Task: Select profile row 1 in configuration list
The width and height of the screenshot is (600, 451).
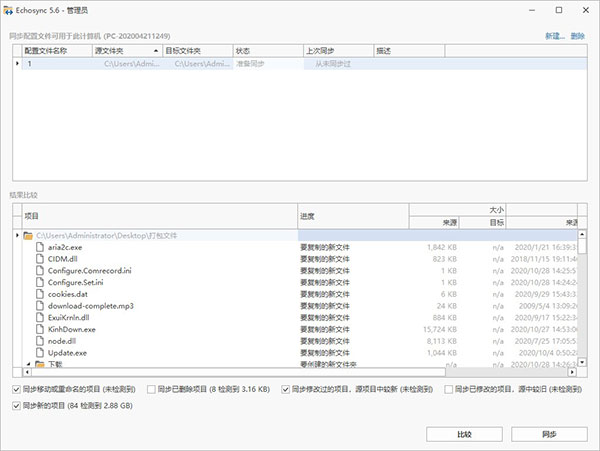Action: pyautogui.click(x=60, y=64)
